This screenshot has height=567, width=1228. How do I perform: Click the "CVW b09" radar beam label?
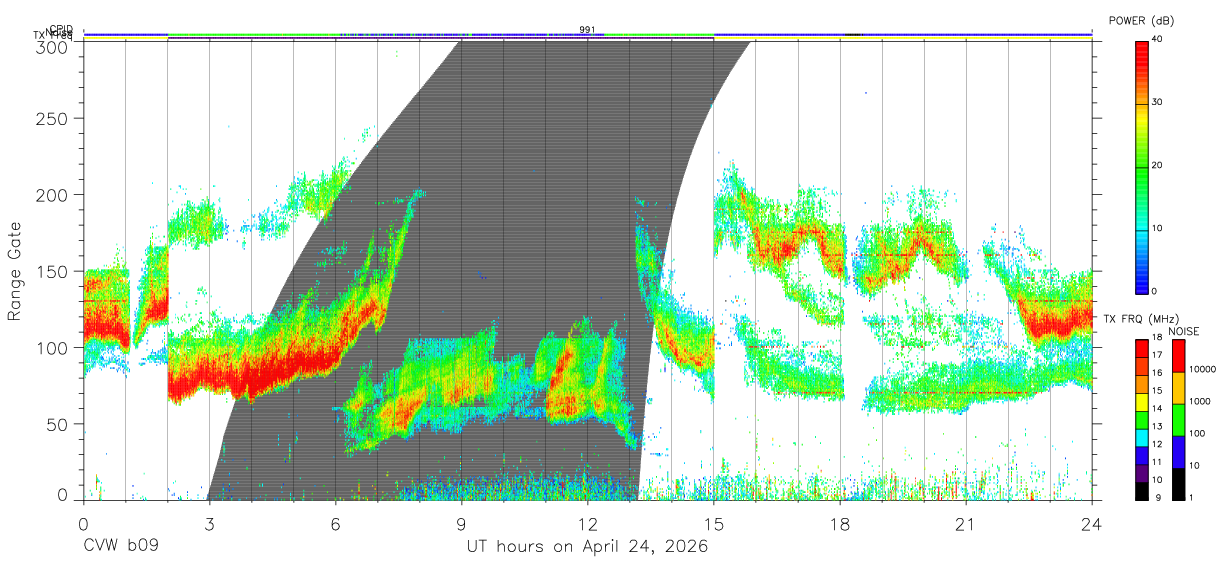click(x=121, y=547)
